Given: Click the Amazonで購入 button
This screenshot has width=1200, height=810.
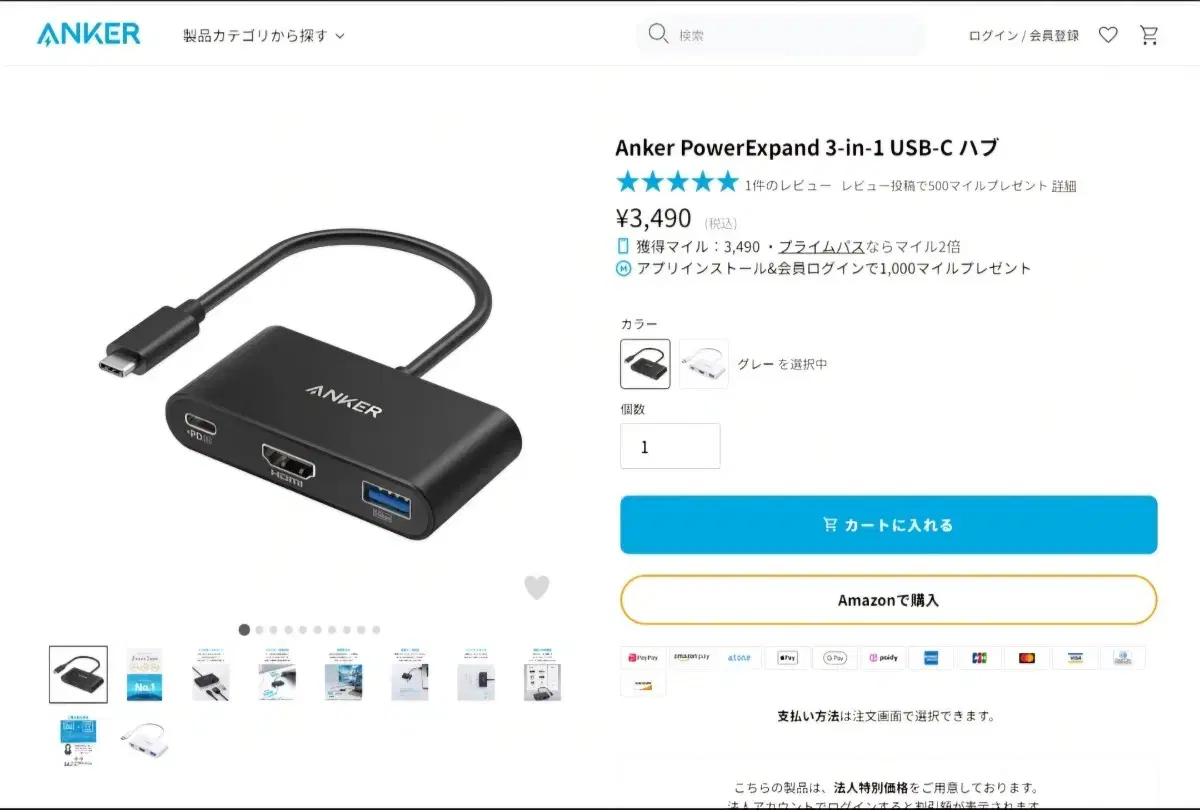Looking at the screenshot, I should [x=889, y=601].
